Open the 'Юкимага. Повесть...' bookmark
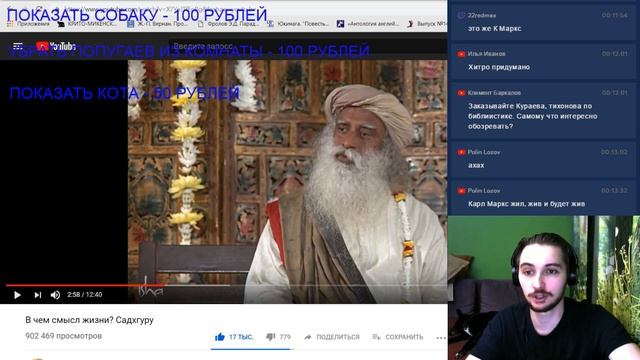The image size is (640, 360). click(298, 24)
